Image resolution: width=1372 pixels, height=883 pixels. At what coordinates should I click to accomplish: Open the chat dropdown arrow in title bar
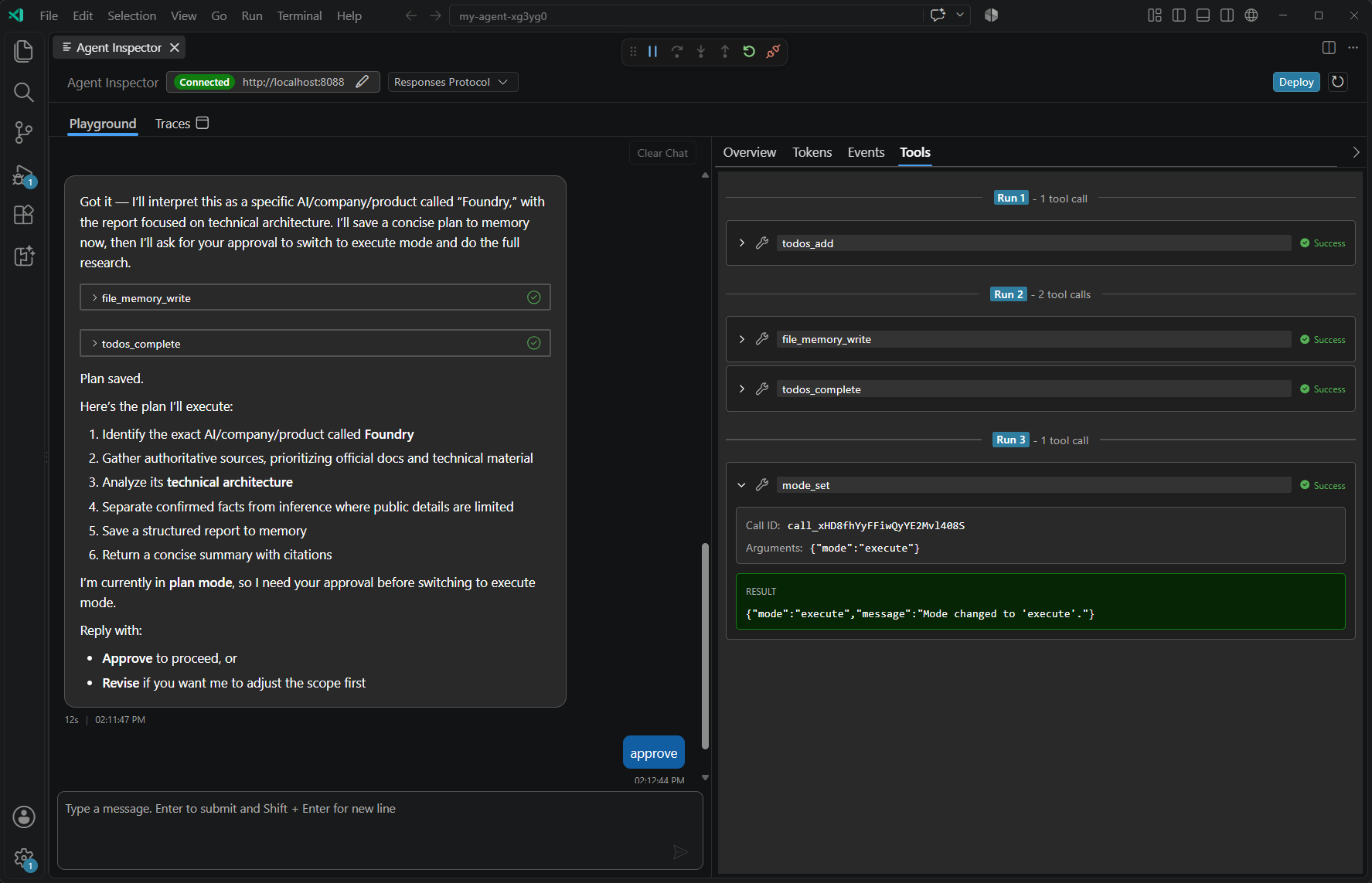click(x=959, y=15)
